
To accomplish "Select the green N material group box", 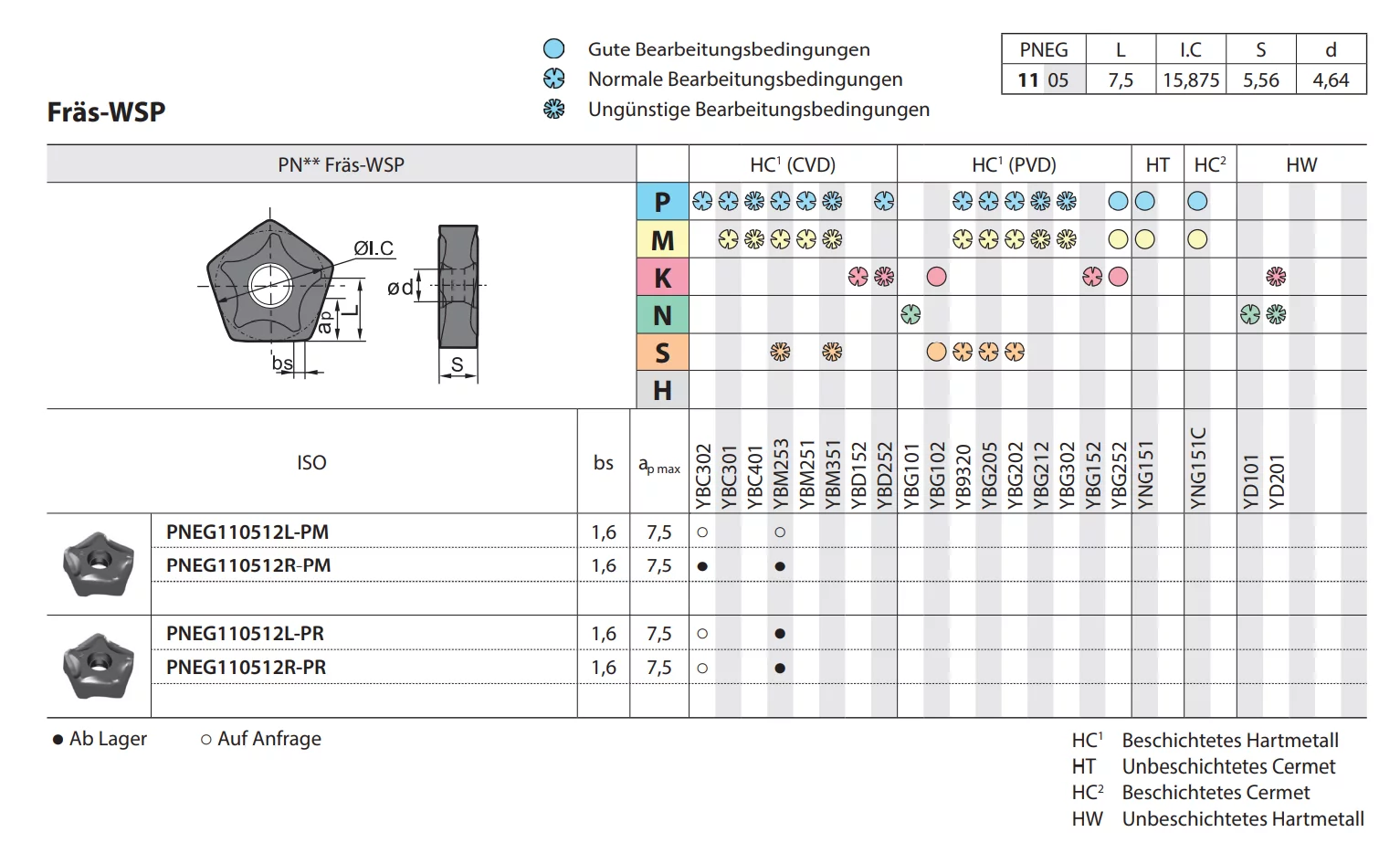I will (x=663, y=314).
